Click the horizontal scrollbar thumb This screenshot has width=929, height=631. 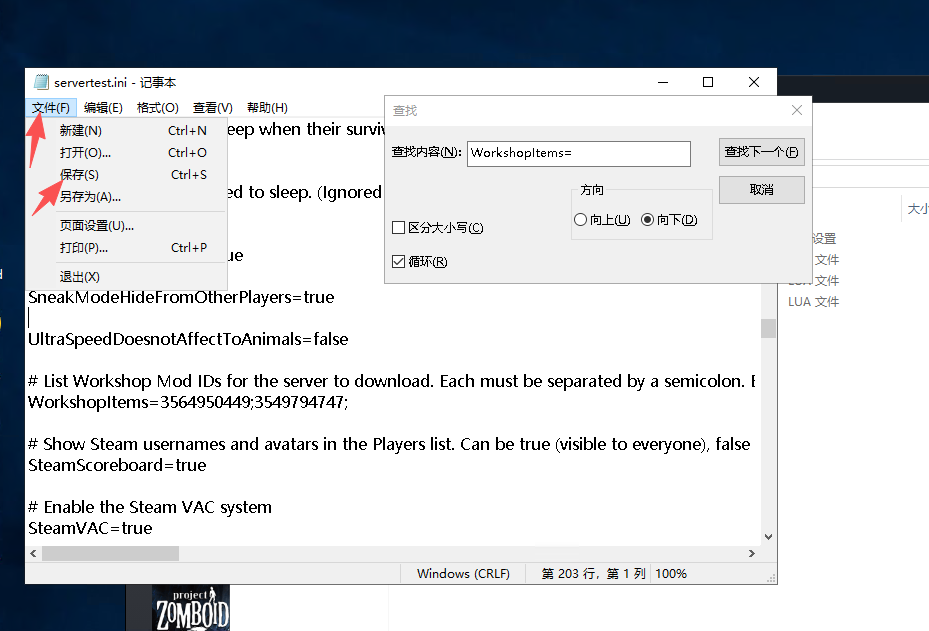[x=110, y=553]
